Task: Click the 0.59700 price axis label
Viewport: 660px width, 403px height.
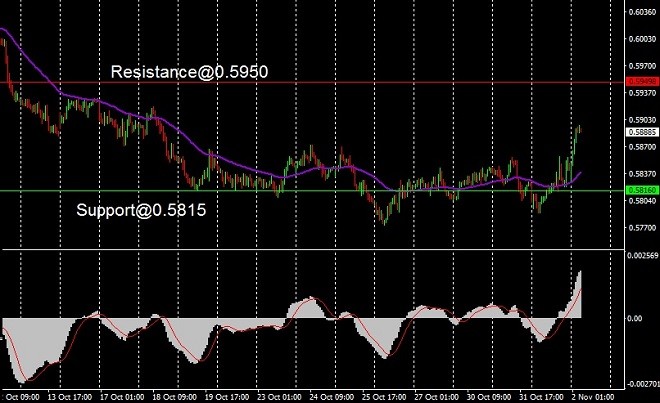Action: click(x=642, y=66)
